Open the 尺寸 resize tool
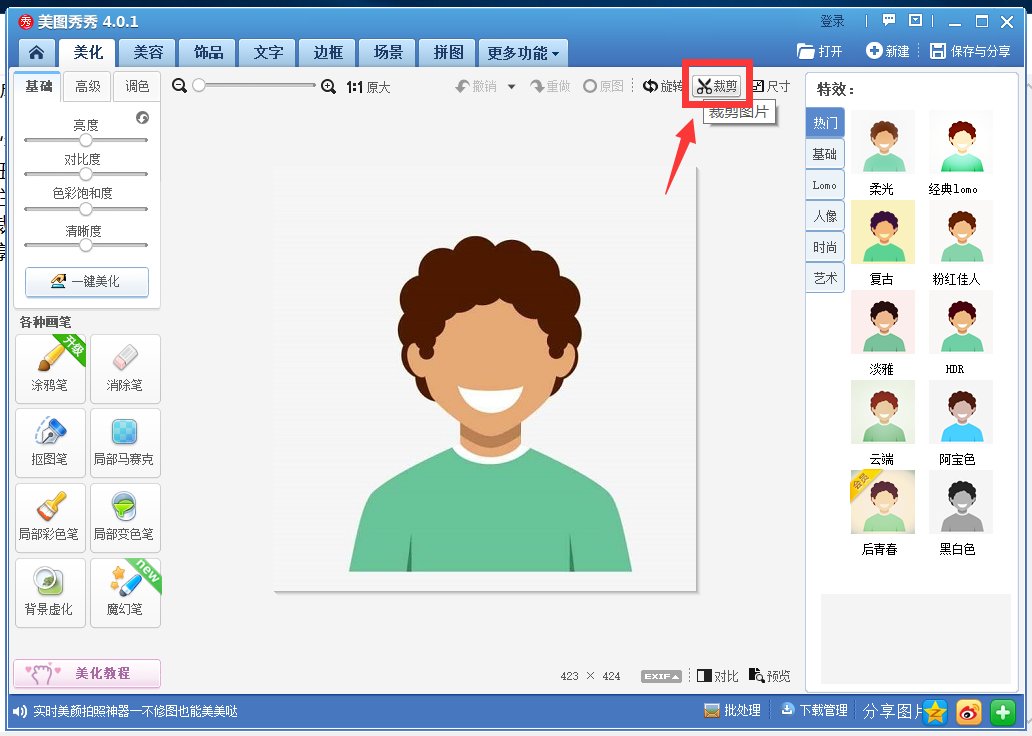The height and width of the screenshot is (736, 1032). pos(771,86)
